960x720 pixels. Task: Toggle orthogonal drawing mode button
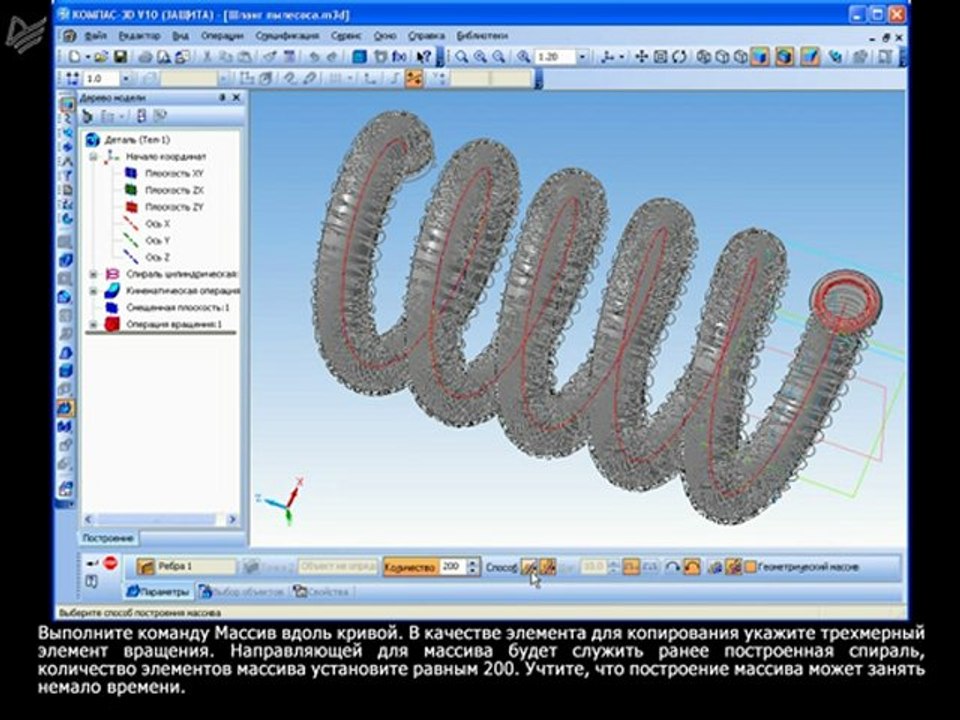[x=369, y=78]
